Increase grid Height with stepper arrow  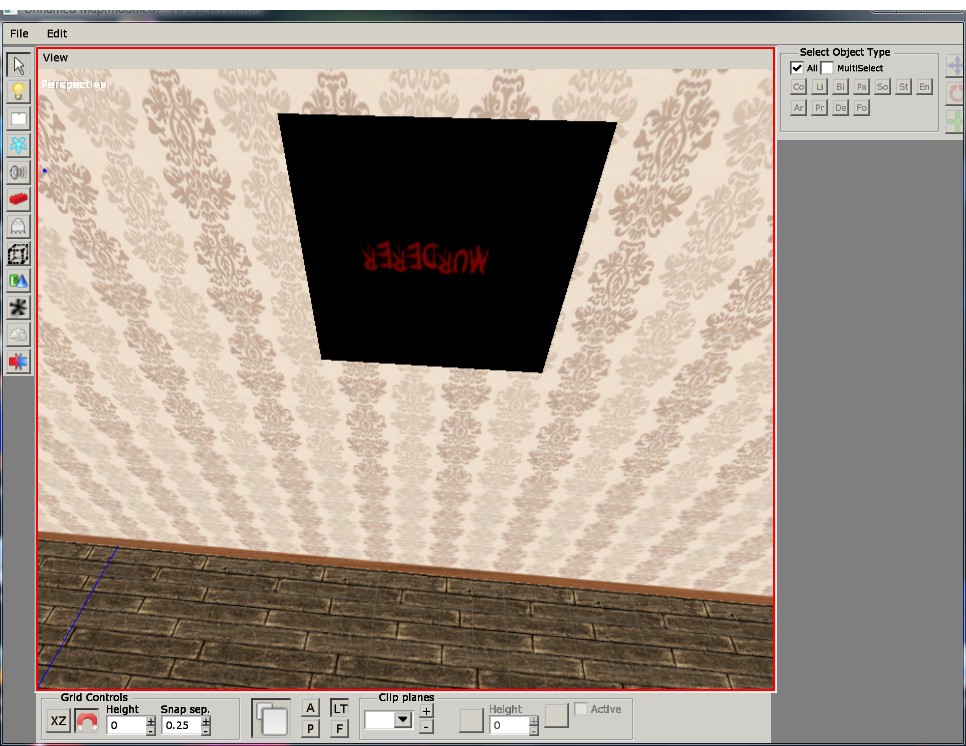click(150, 720)
